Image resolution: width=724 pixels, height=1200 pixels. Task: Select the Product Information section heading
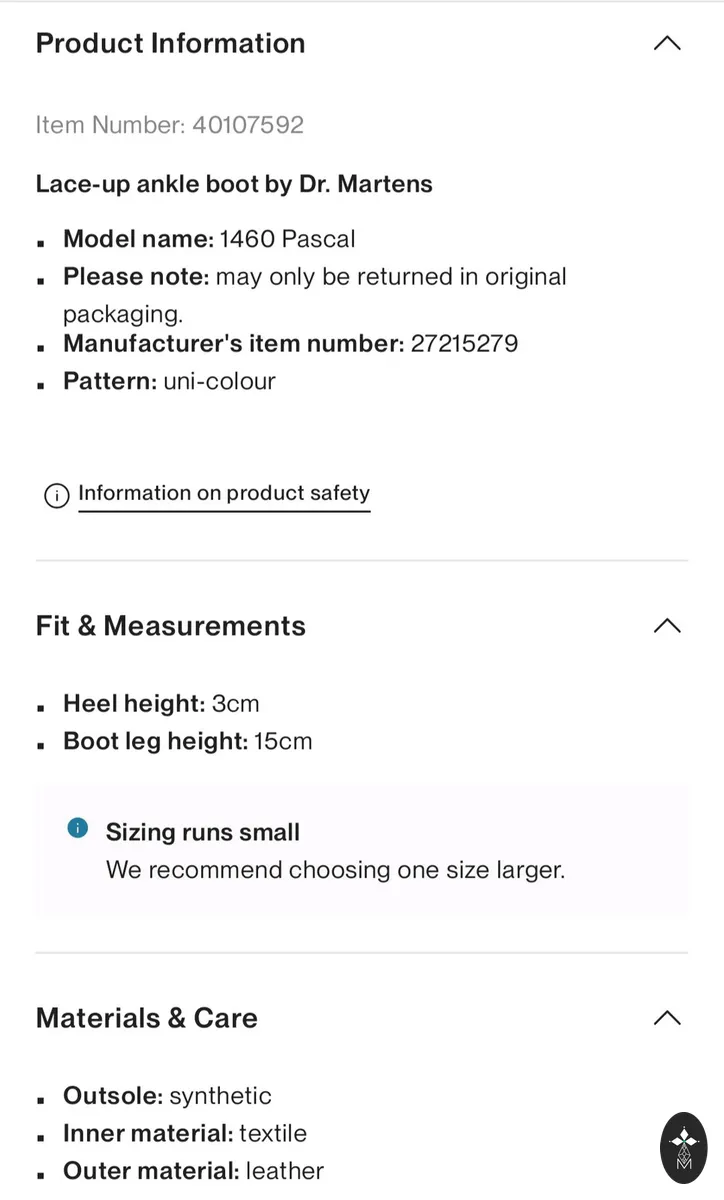click(x=171, y=43)
